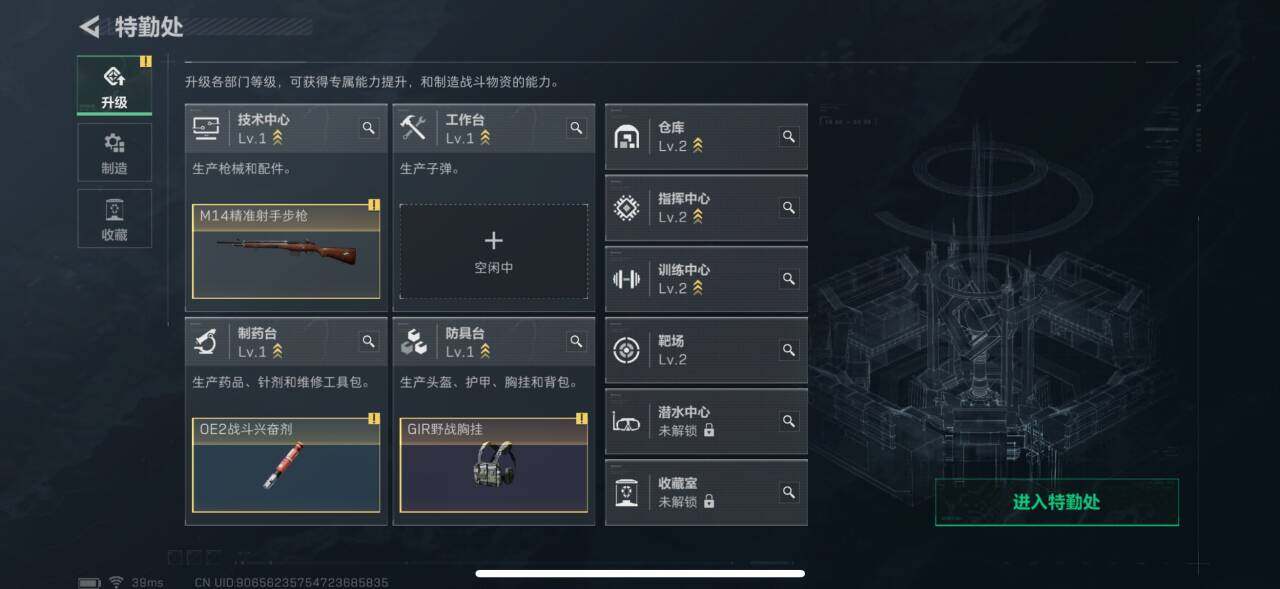Click the locked 收藏室 entry
Screen dimensions: 1280x589
[x=706, y=492]
